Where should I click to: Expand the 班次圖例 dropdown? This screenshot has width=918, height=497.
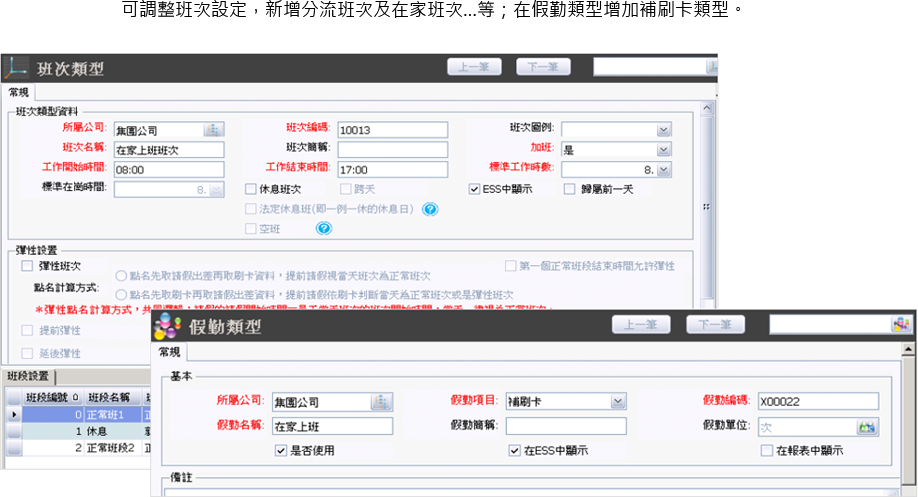point(663,129)
